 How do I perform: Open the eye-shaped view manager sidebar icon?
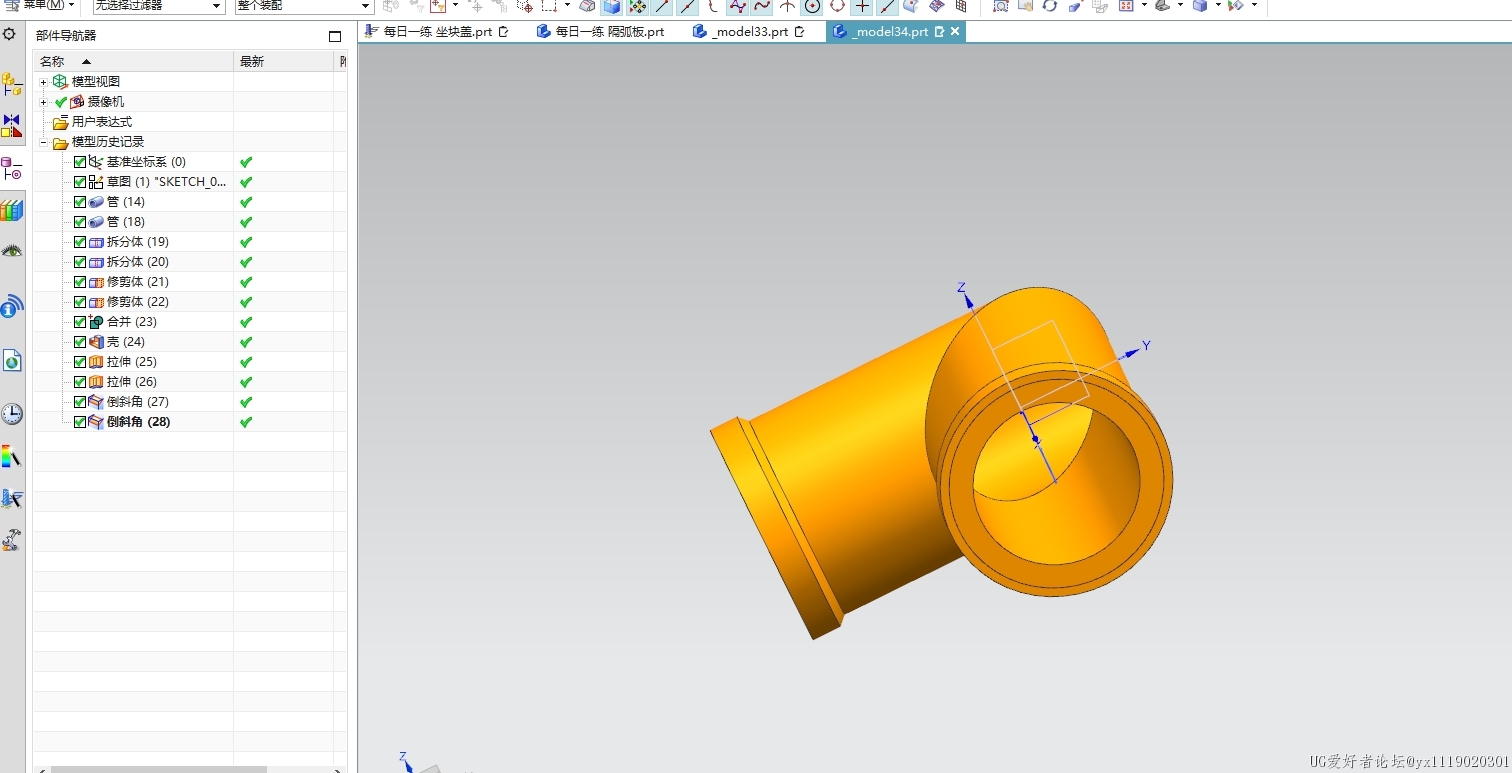[11, 250]
